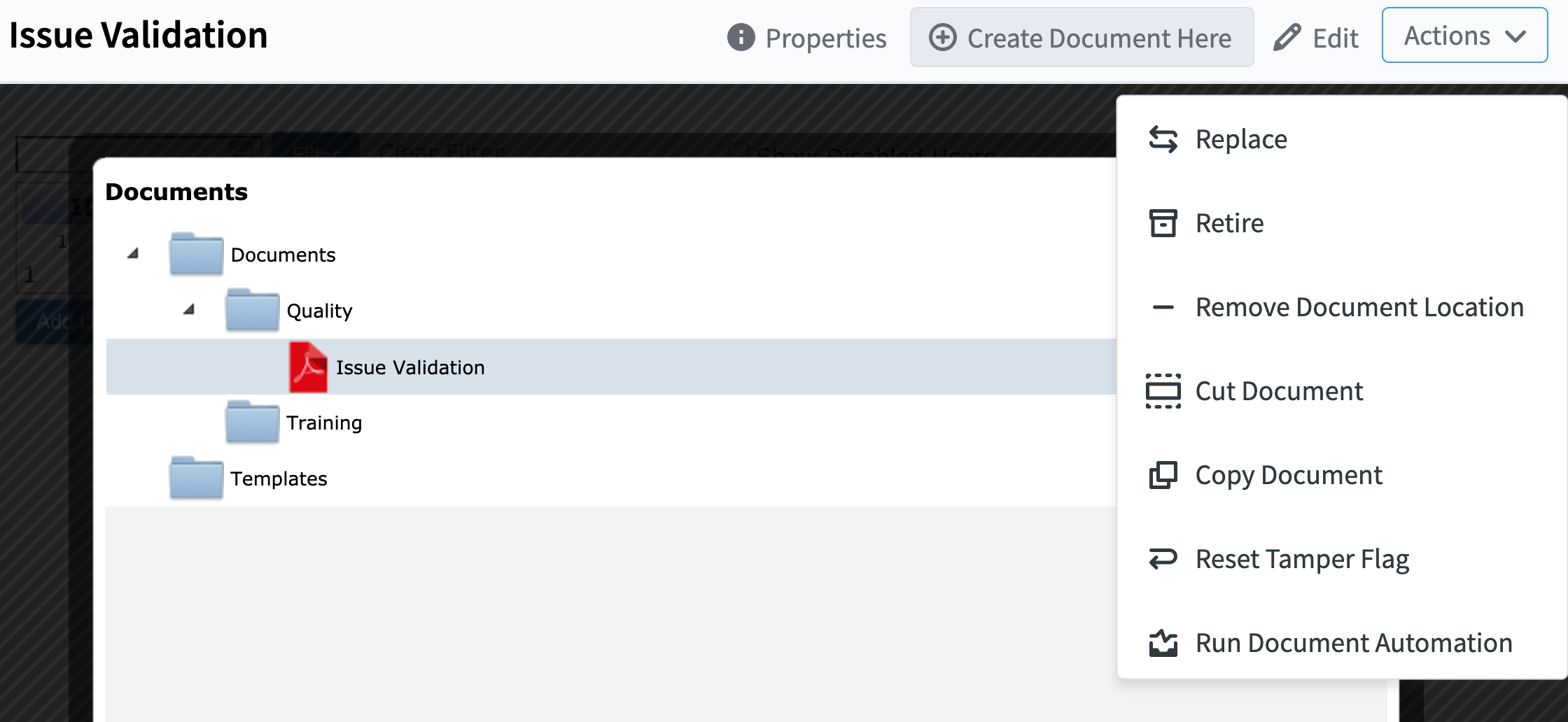Collapse the Quality folder triangle
Viewport: 1568px width, 722px height.
click(189, 309)
